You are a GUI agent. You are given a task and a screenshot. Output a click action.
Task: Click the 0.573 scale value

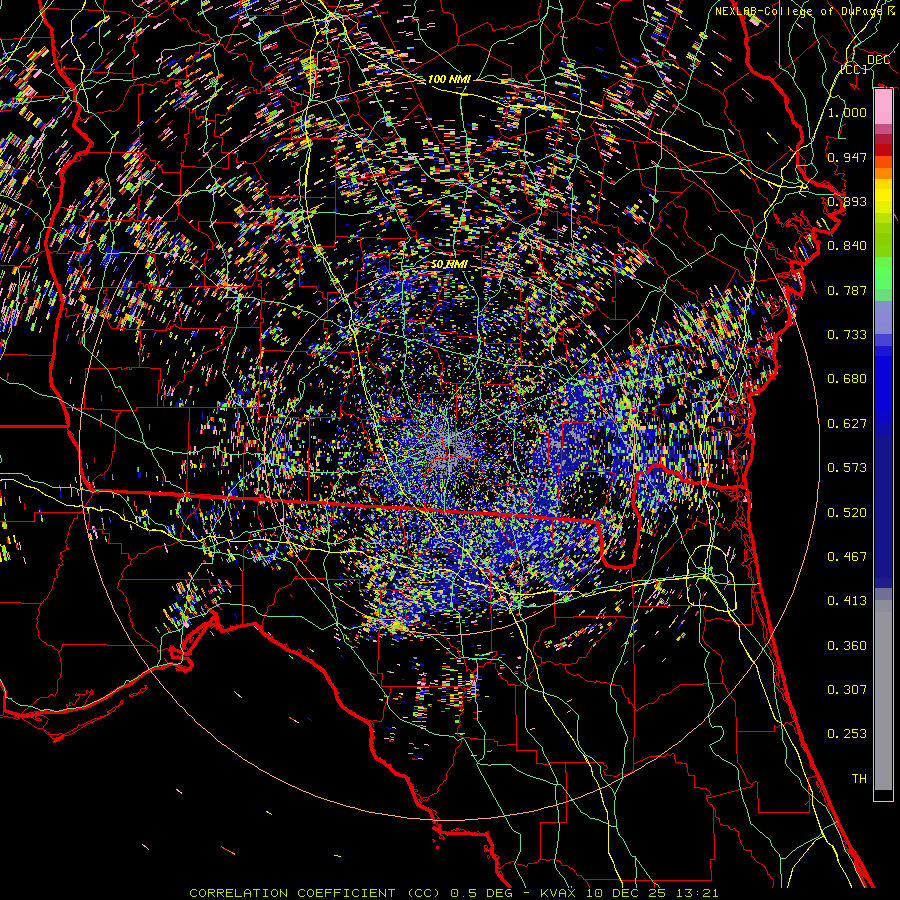[847, 468]
